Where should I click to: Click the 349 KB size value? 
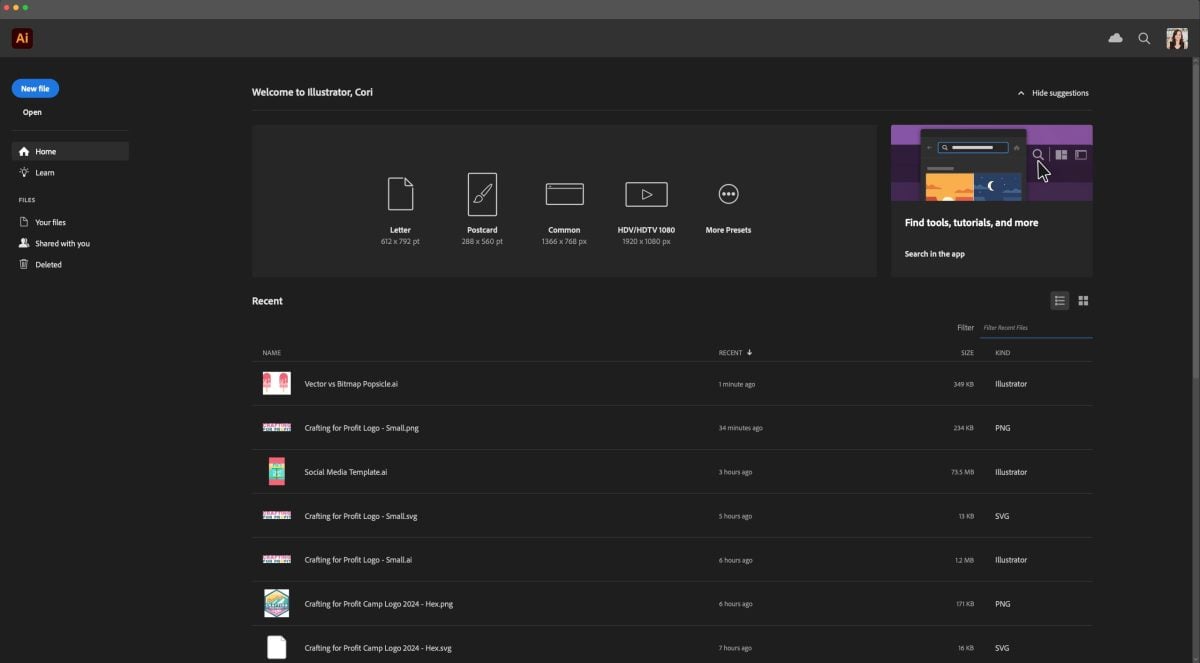963,384
